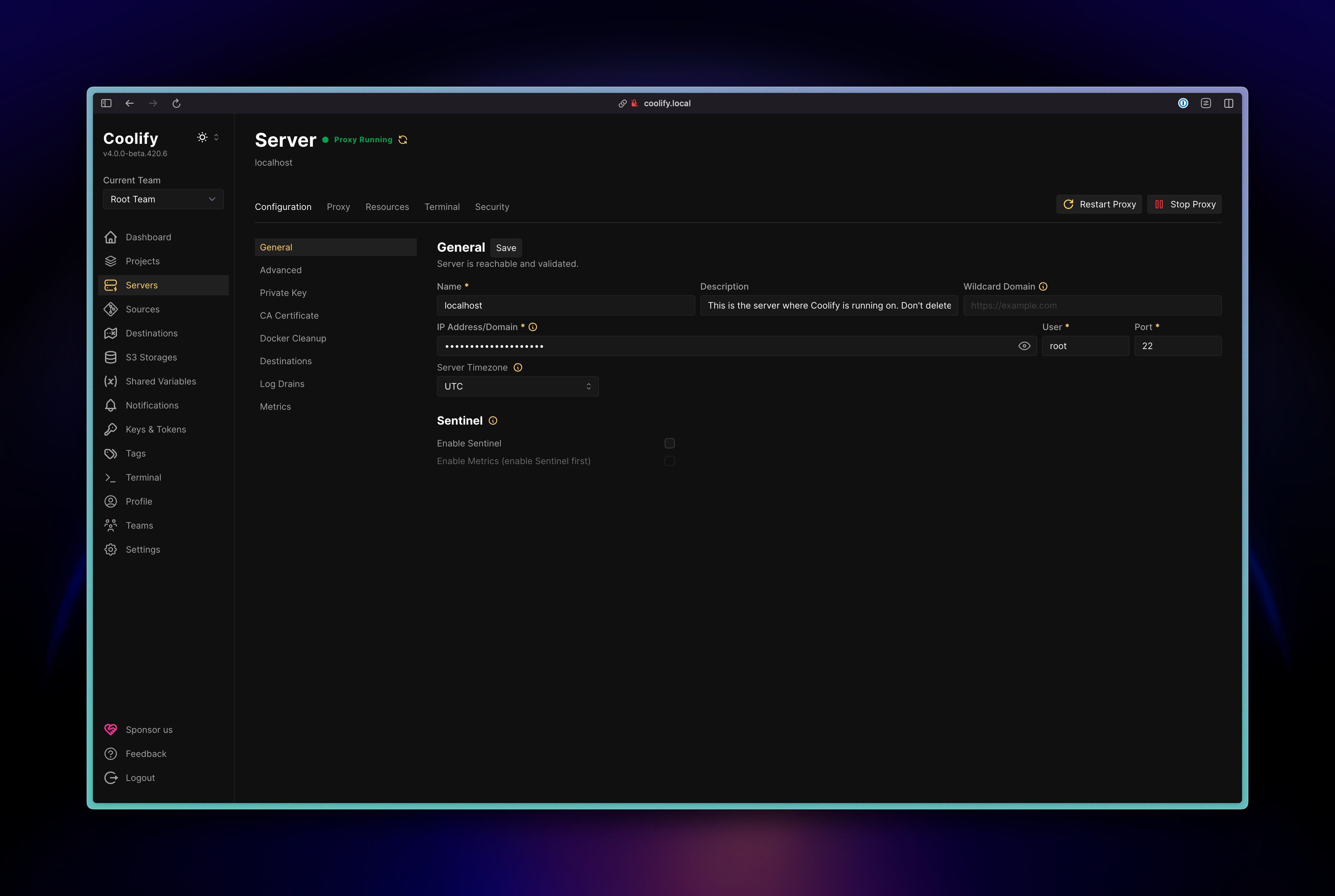Expand the Root Team dropdown
Screen dimensions: 1335x896
point(163,199)
